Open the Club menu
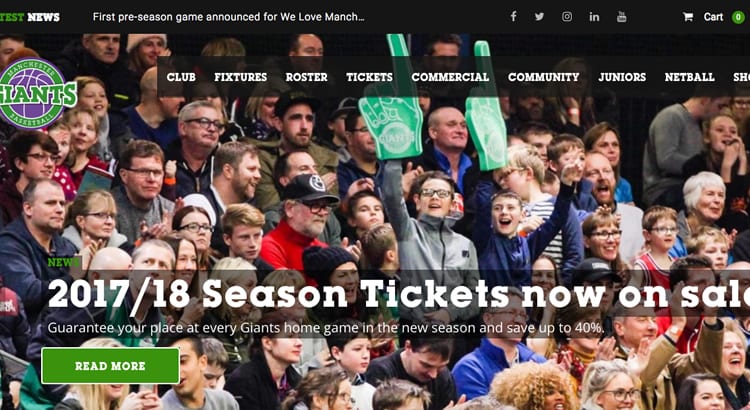The width and height of the screenshot is (750, 410). point(181,77)
